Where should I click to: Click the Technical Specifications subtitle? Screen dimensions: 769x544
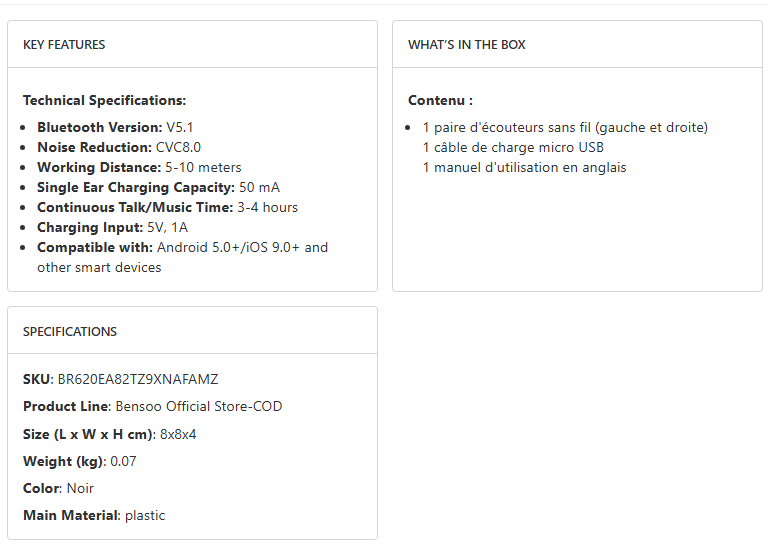pos(104,101)
